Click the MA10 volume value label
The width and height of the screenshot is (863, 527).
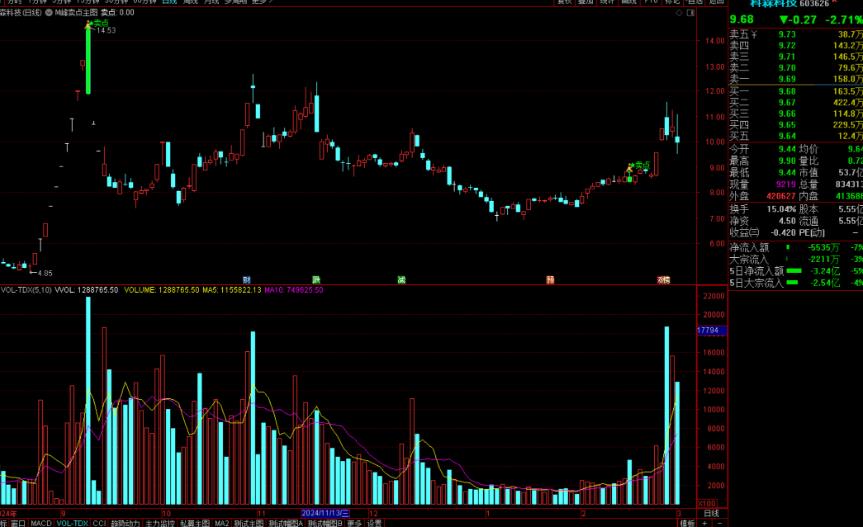click(x=294, y=290)
